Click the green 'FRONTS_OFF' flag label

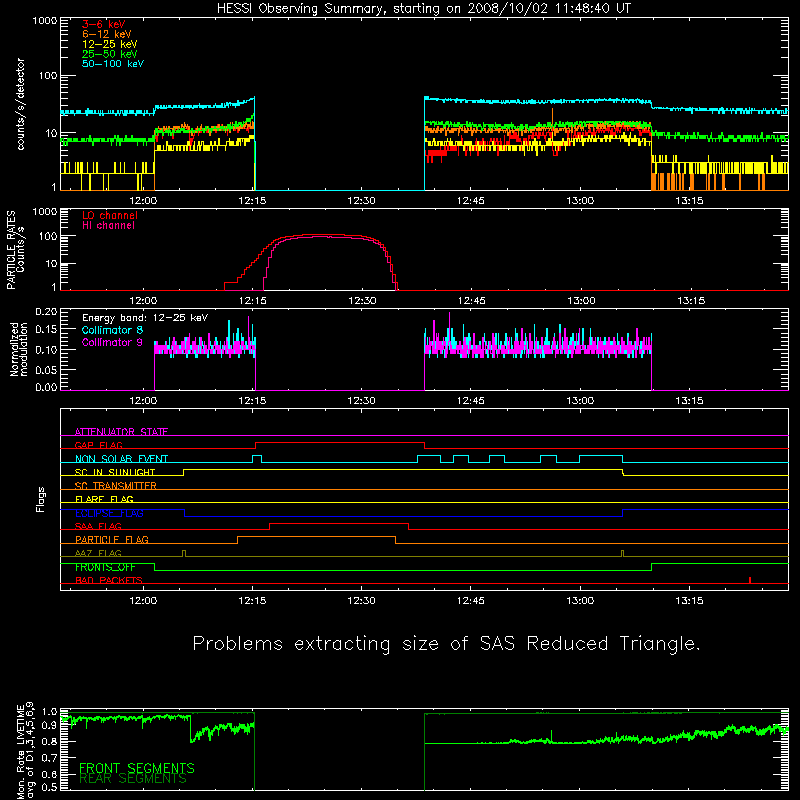(x=105, y=567)
